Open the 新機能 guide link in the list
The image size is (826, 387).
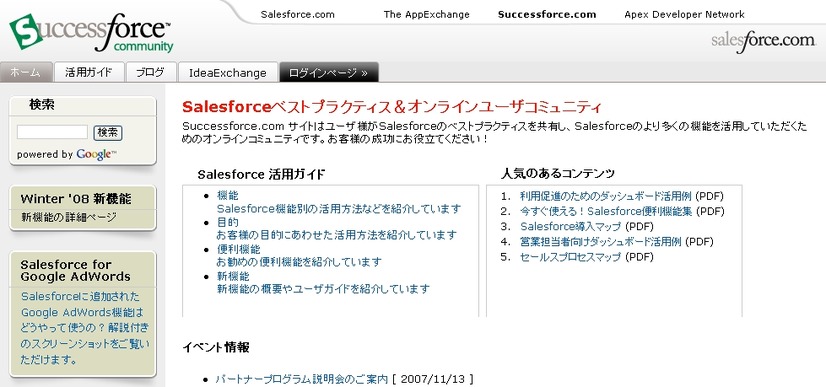[x=233, y=276]
